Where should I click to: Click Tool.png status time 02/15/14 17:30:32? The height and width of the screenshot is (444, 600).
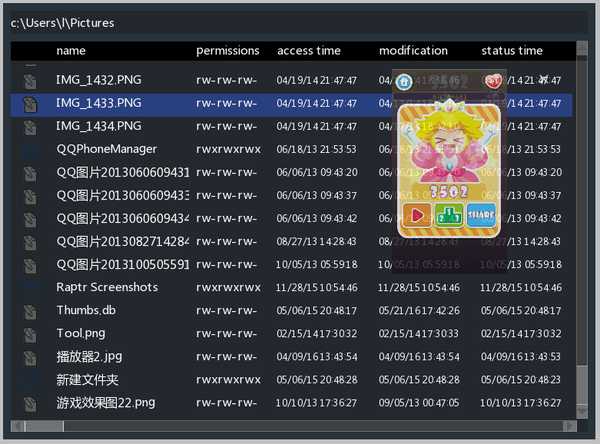[x=521, y=334]
